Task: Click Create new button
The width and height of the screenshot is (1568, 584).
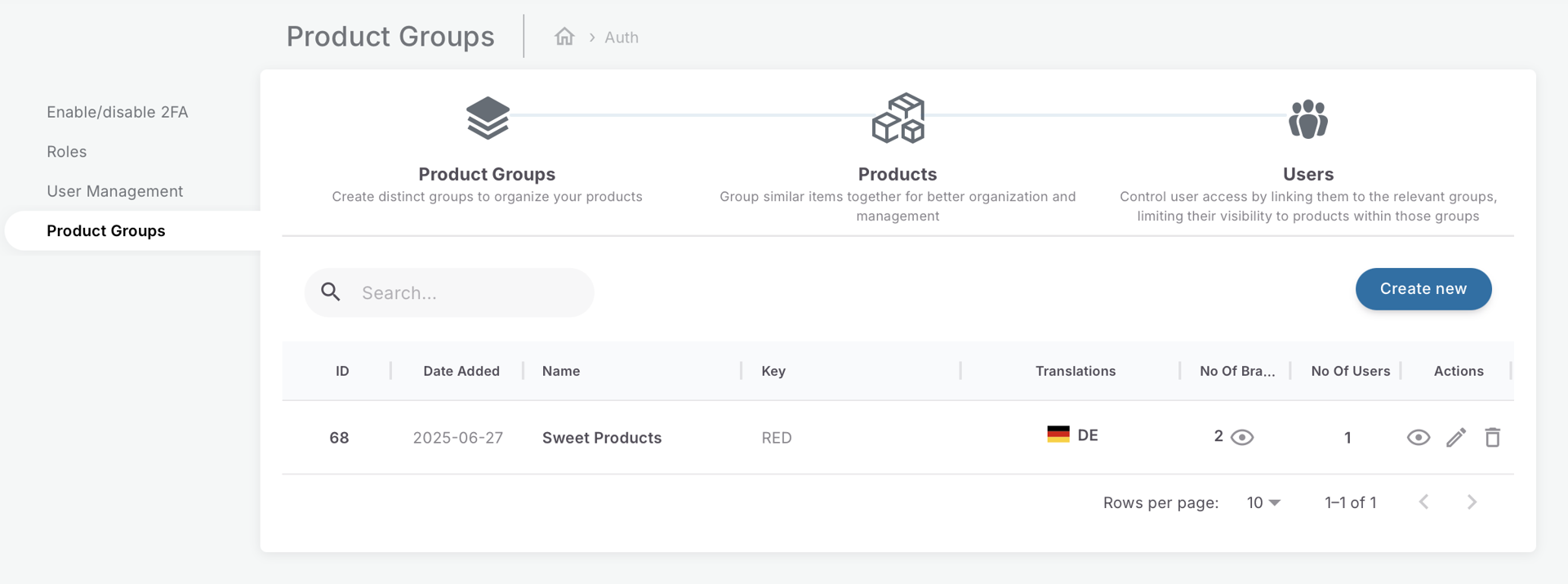Action: pos(1423,288)
